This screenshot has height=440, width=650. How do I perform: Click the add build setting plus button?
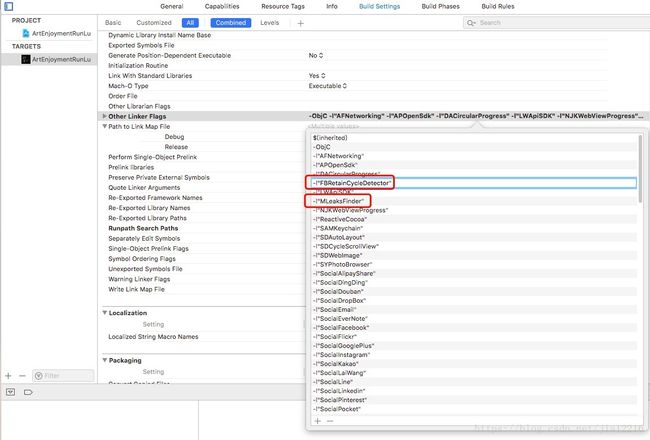(300, 22)
